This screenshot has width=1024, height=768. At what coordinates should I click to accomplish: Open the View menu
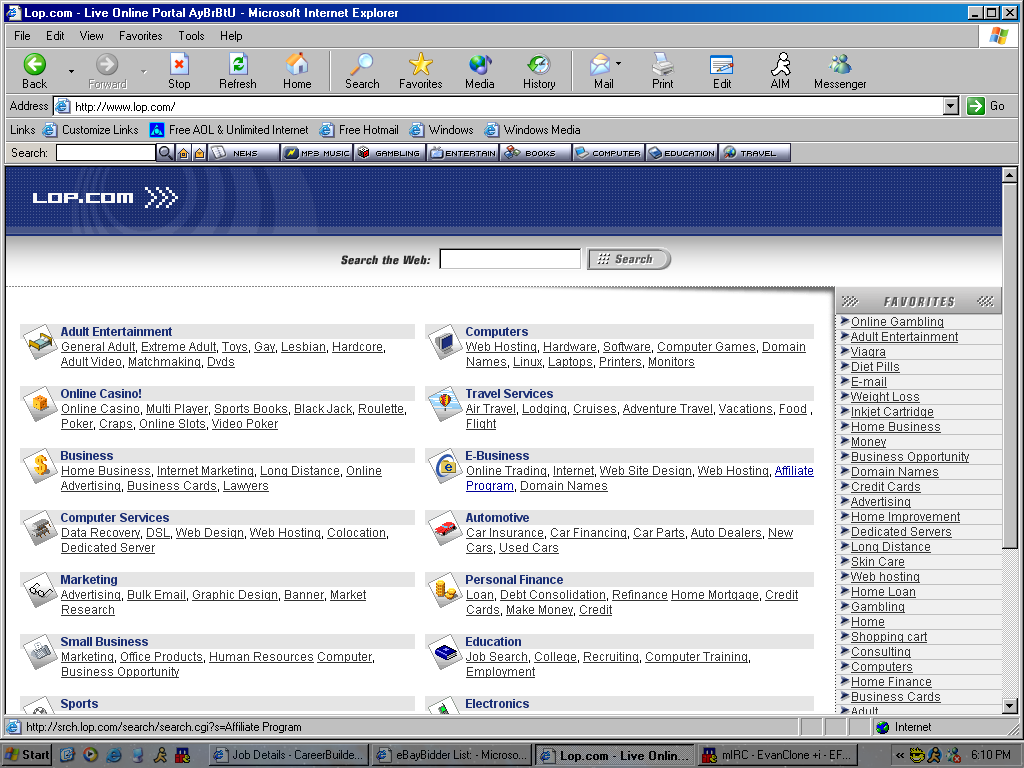92,36
